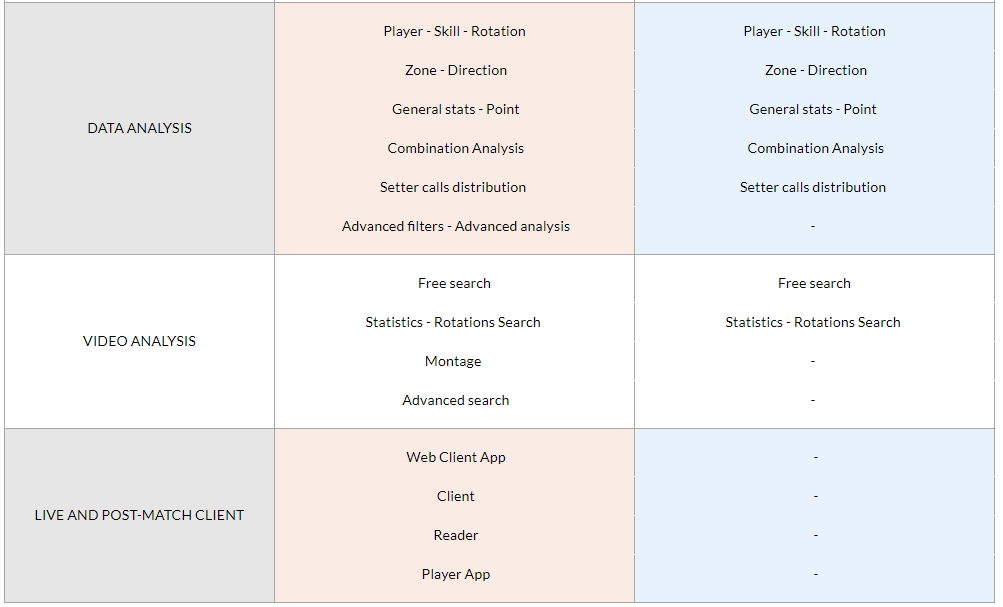The height and width of the screenshot is (607, 1003).
Task: Click Setter calls distribution in blue column
Action: 812,187
